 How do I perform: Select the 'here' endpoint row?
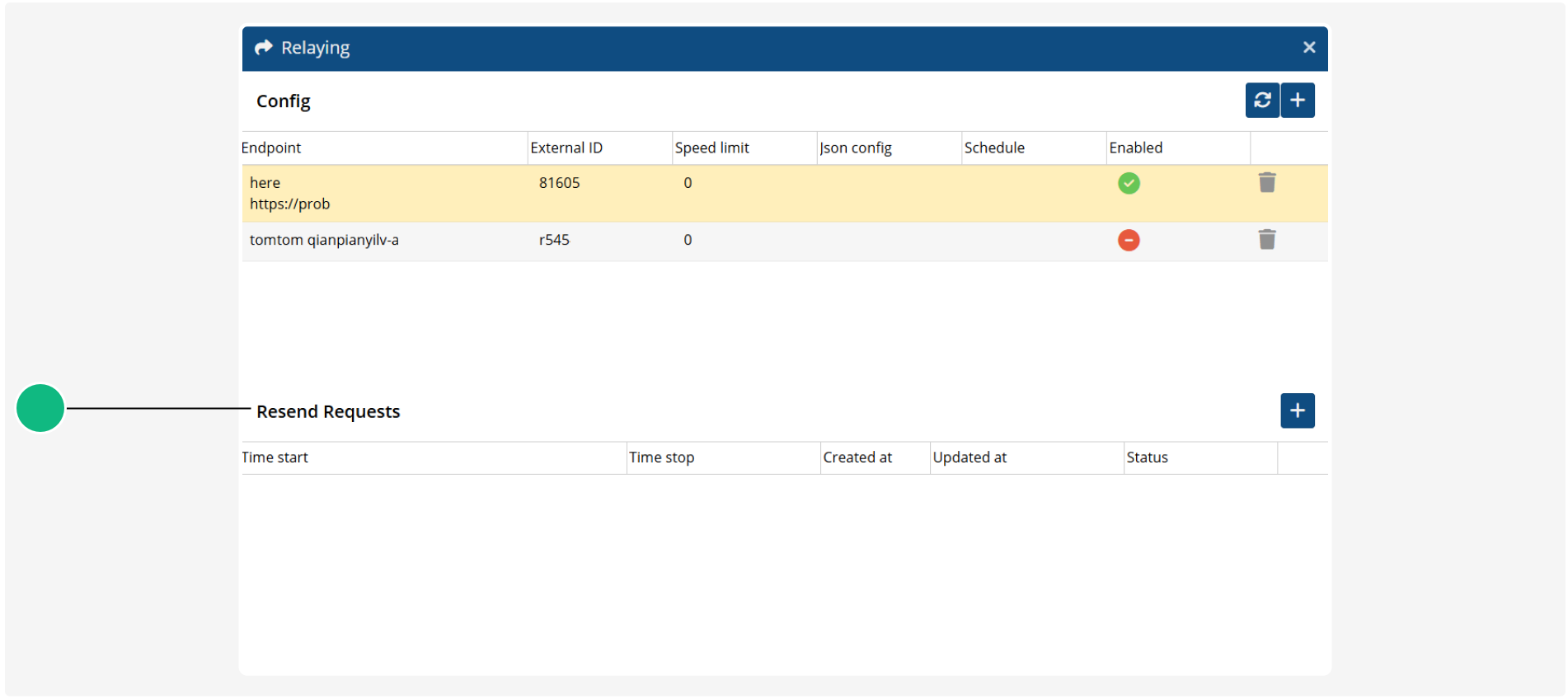[x=785, y=194]
